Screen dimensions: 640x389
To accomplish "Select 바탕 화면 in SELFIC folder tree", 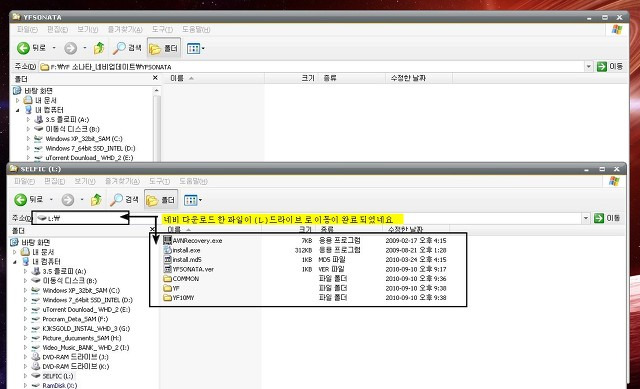I will pos(30,242).
